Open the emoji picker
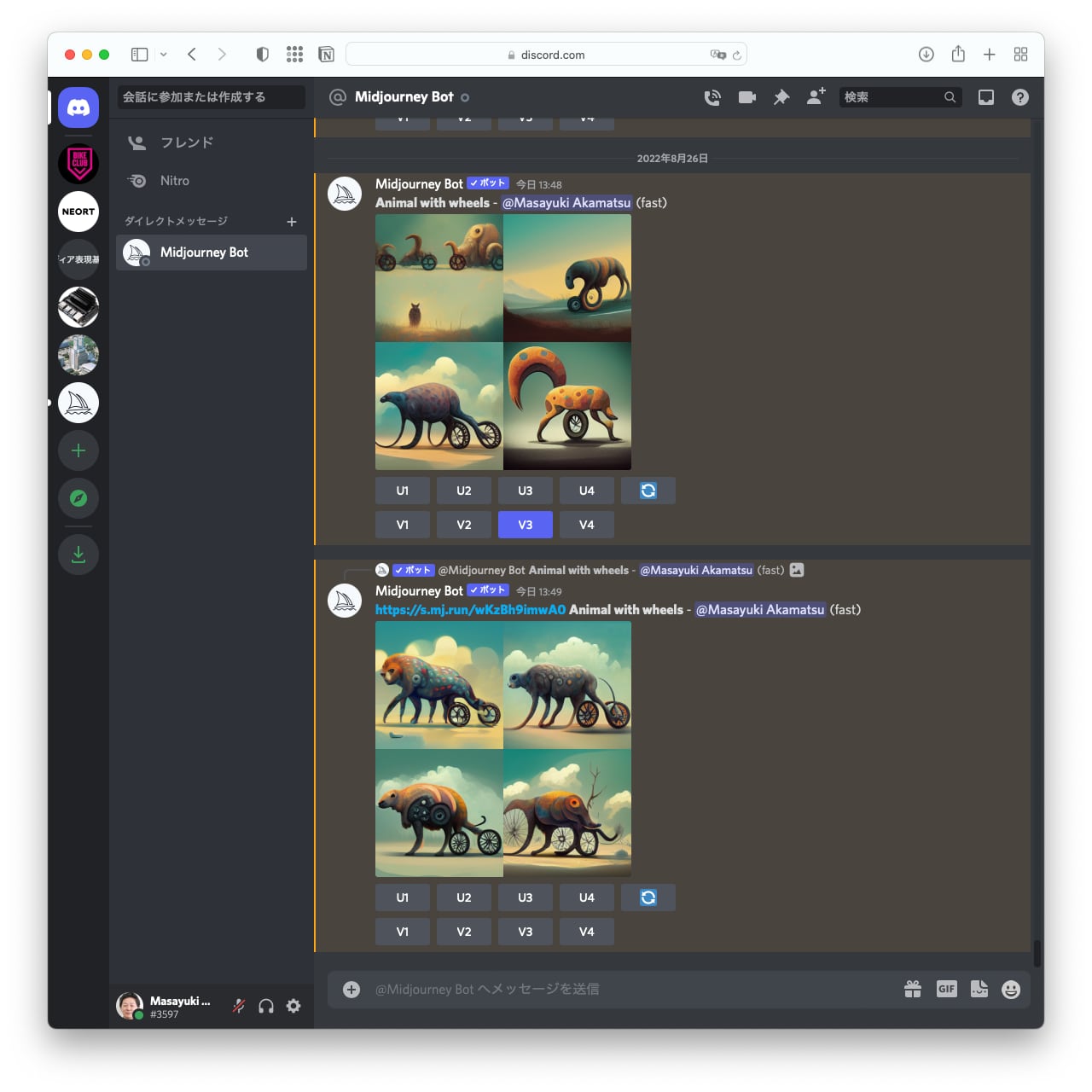1092x1092 pixels. click(x=1011, y=989)
